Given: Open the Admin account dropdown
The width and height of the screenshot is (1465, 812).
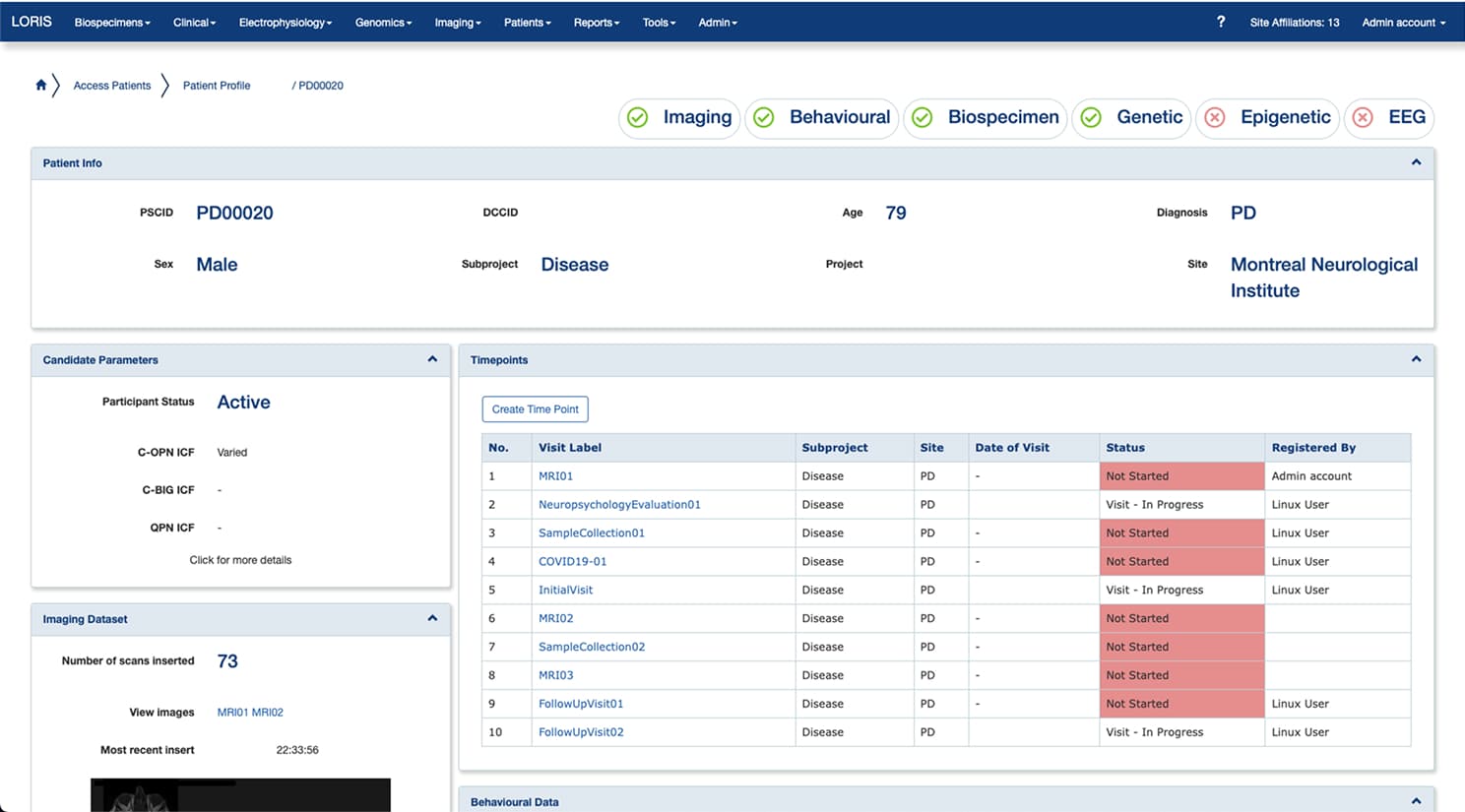Looking at the screenshot, I should click(1402, 22).
